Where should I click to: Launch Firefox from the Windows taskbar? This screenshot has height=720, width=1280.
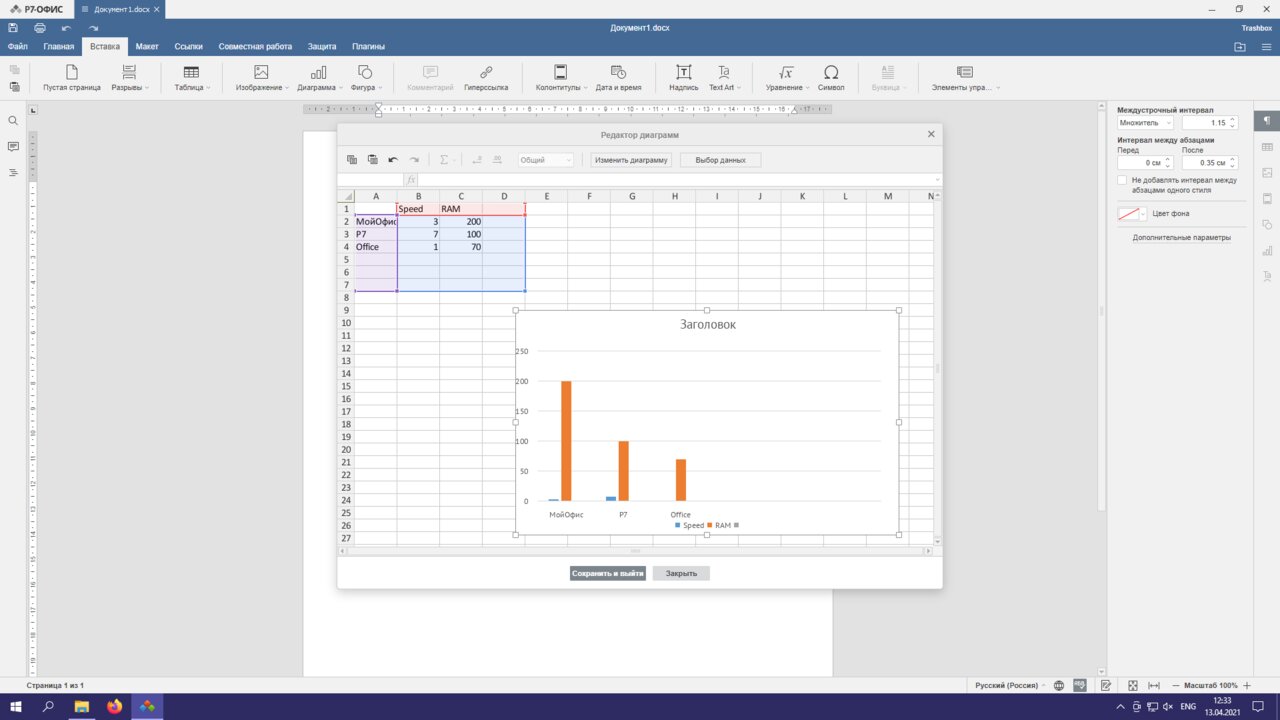tap(114, 707)
